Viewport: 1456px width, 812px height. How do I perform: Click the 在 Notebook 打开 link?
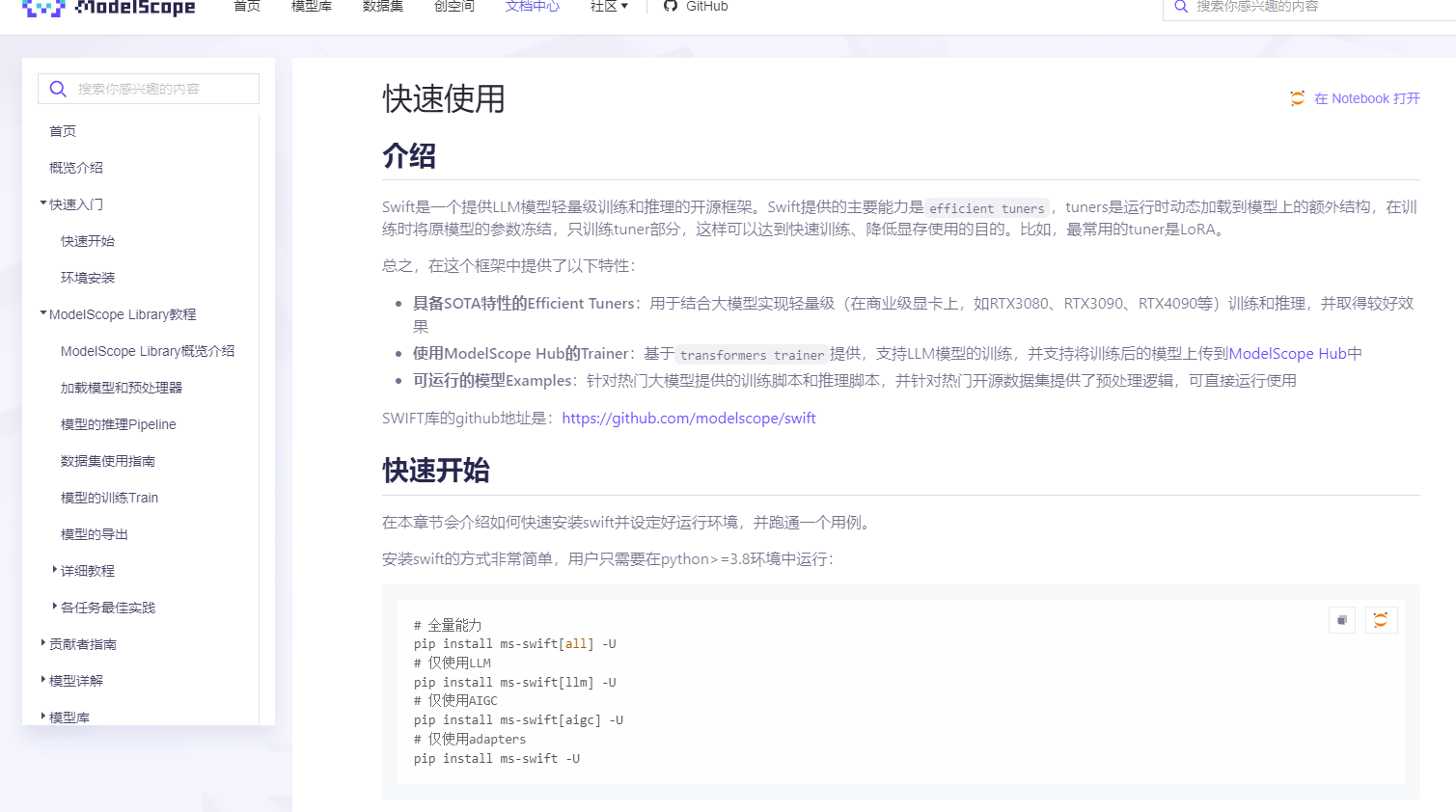(1367, 98)
